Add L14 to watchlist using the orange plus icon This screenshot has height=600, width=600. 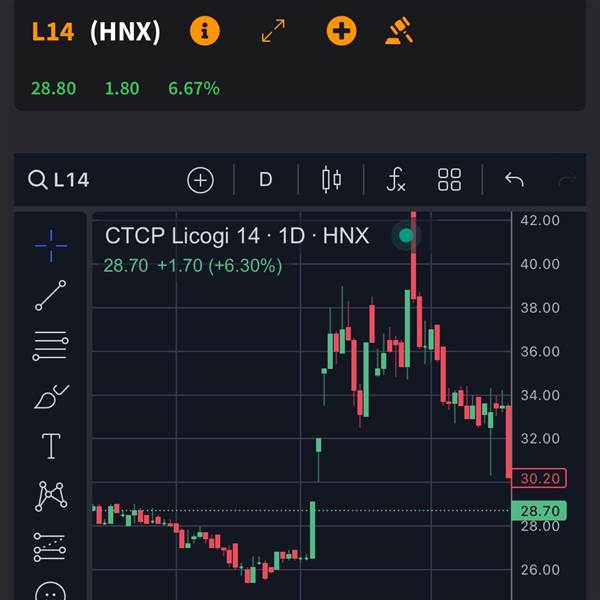coord(341,31)
